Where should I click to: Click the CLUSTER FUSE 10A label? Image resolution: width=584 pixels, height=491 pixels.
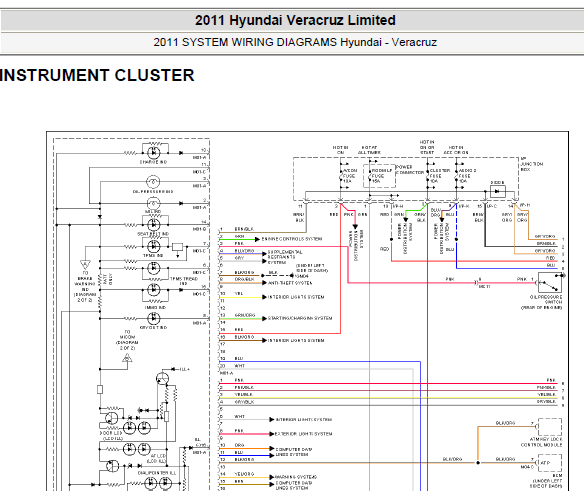tap(440, 175)
